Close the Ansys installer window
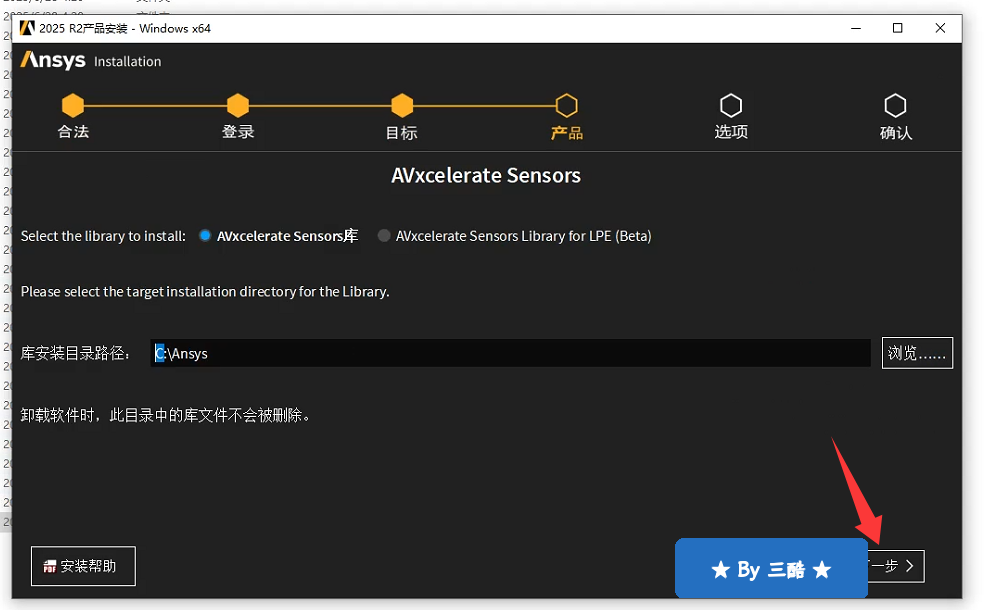 940,28
